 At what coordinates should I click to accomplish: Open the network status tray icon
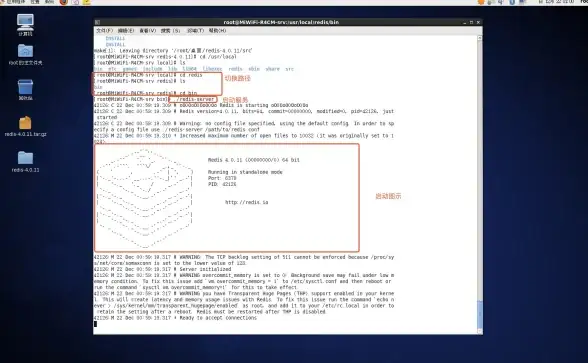coord(491,2)
